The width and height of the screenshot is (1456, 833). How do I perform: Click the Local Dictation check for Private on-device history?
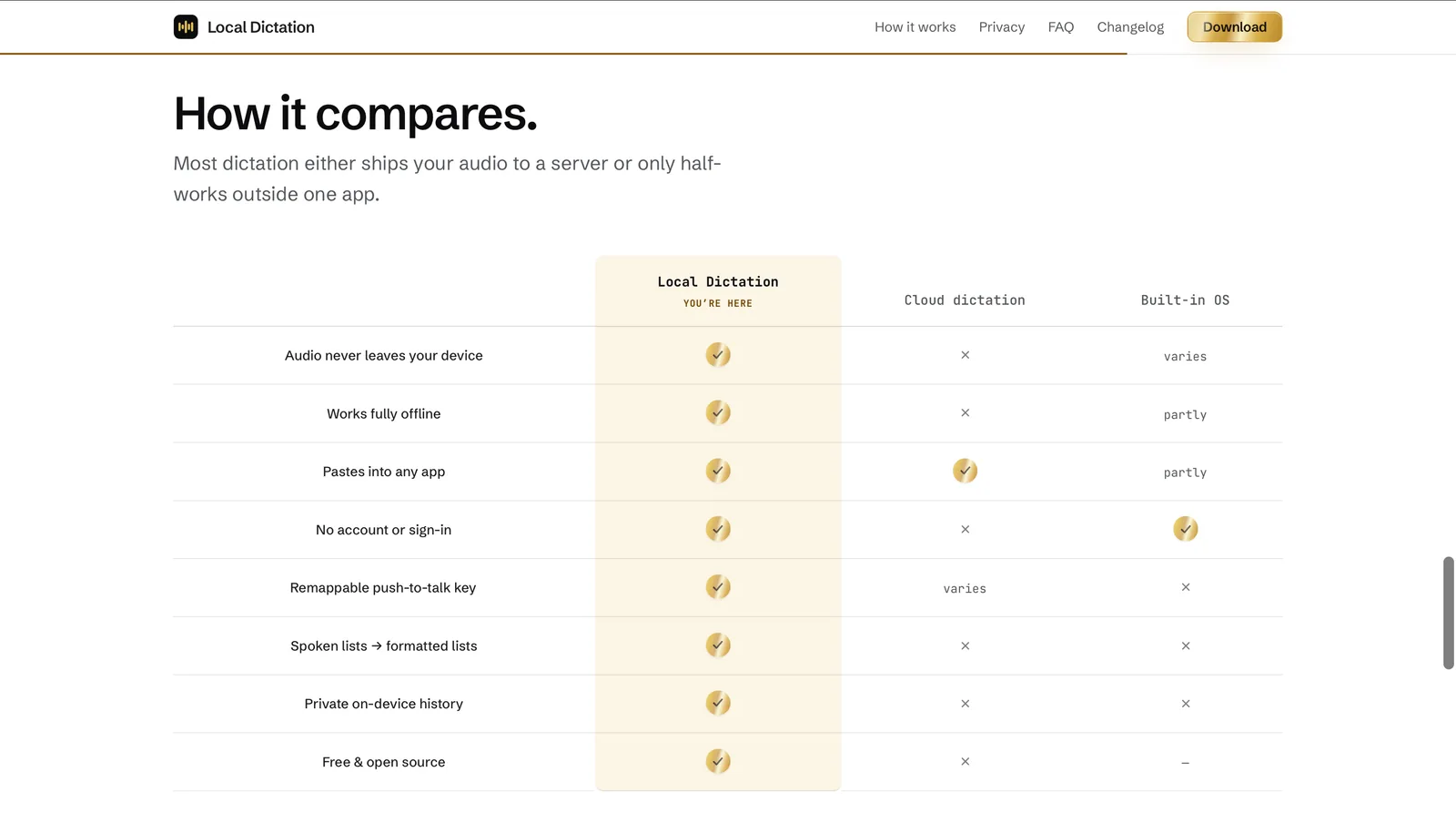click(x=718, y=704)
